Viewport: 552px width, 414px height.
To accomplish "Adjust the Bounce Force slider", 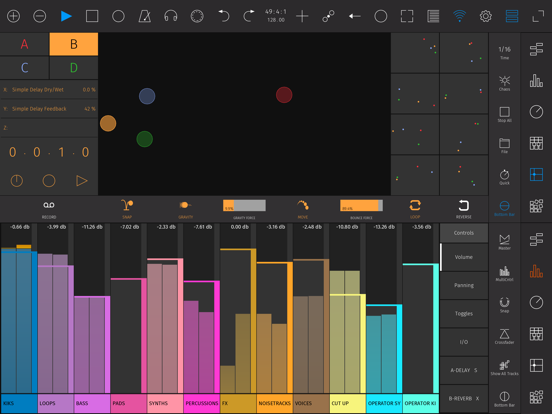I will (x=361, y=205).
